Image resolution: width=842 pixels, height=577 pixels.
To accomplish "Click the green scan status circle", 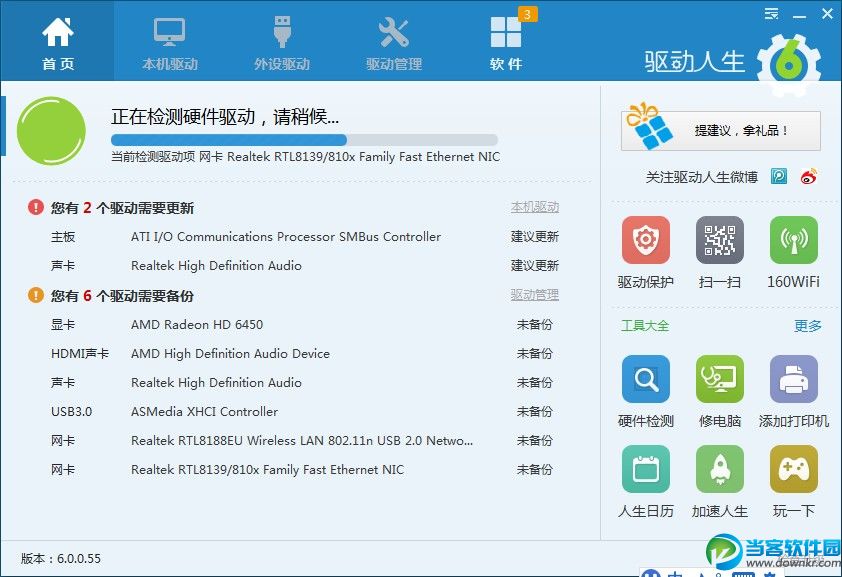I will point(51,130).
